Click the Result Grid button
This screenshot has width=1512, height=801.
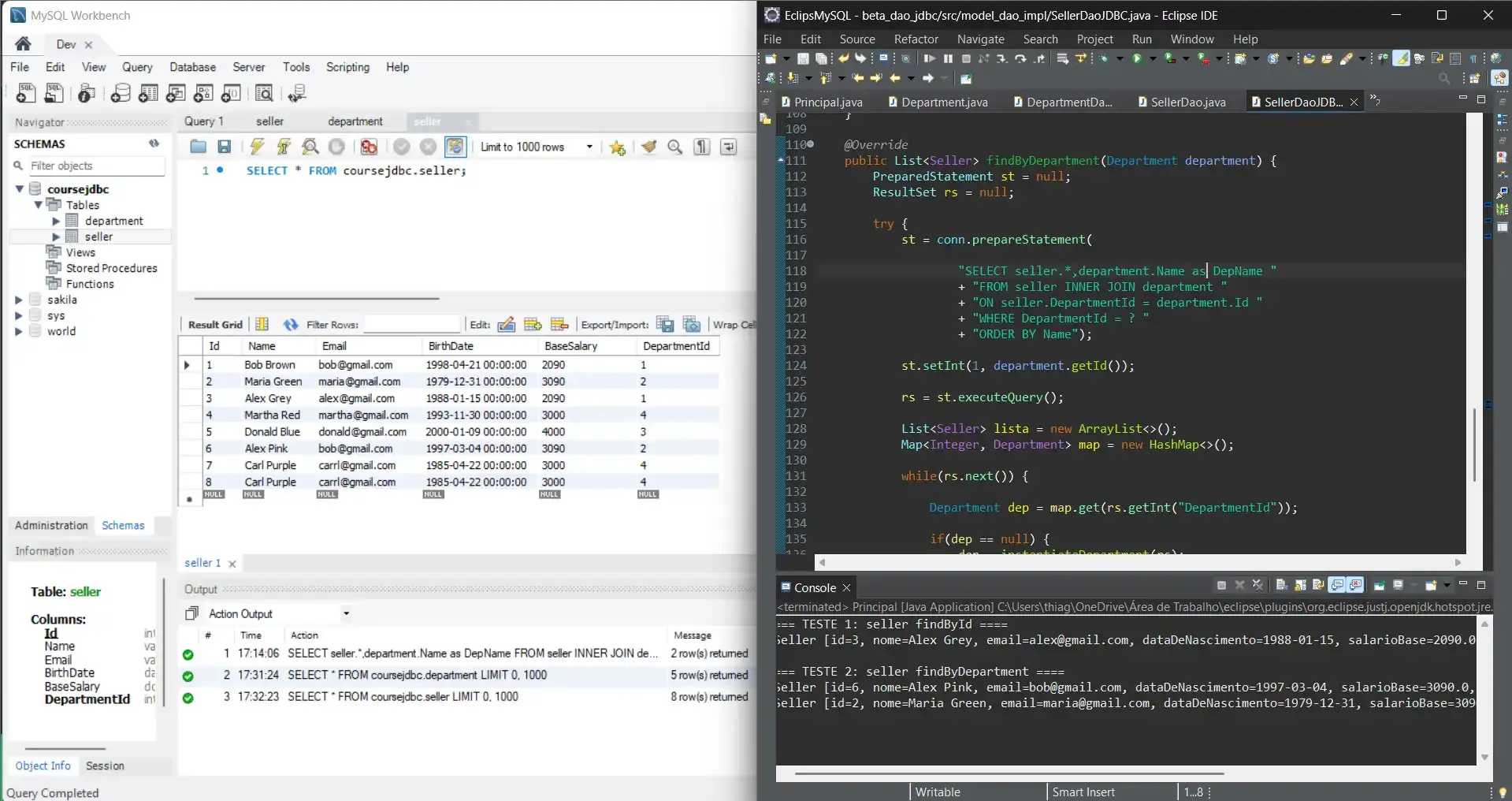click(x=215, y=325)
